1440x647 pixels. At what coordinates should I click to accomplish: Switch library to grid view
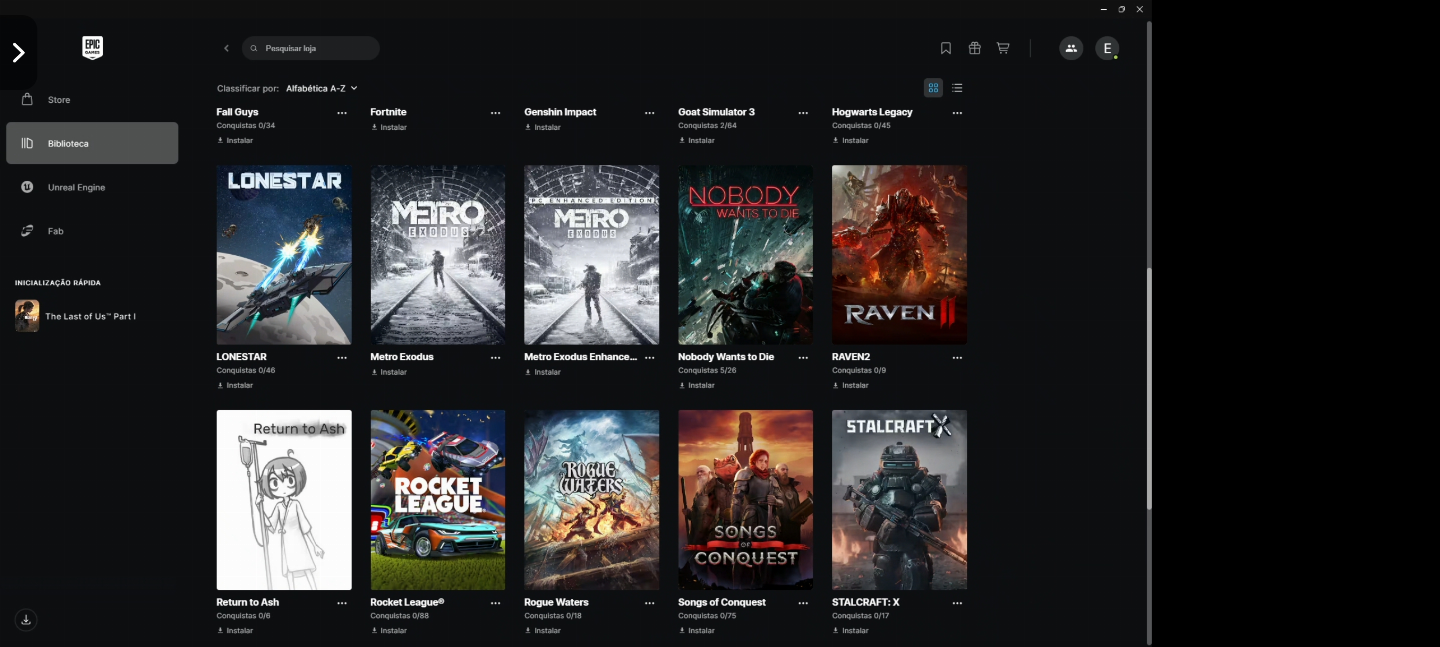tap(933, 88)
